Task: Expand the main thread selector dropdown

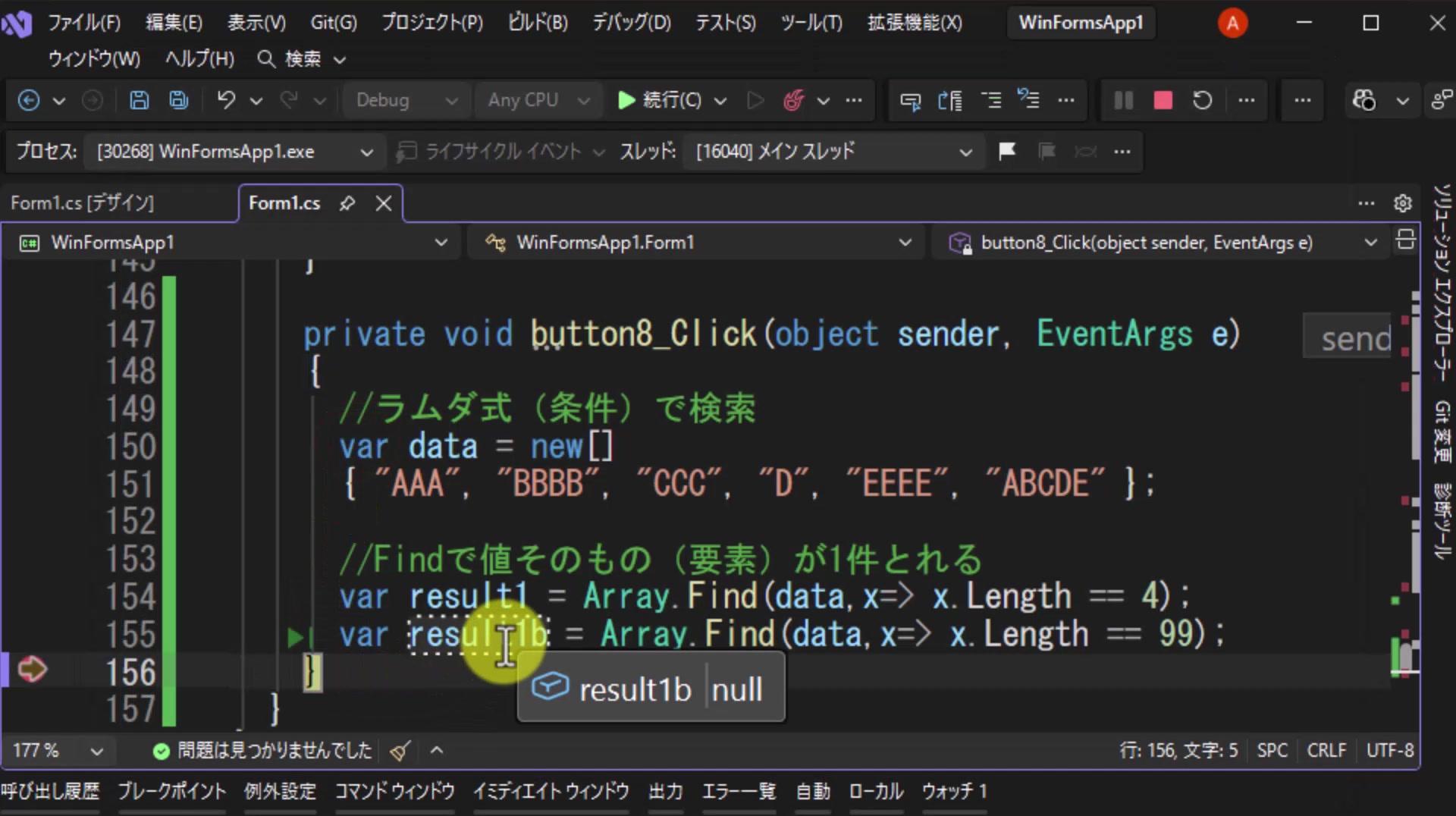Action: (x=833, y=152)
